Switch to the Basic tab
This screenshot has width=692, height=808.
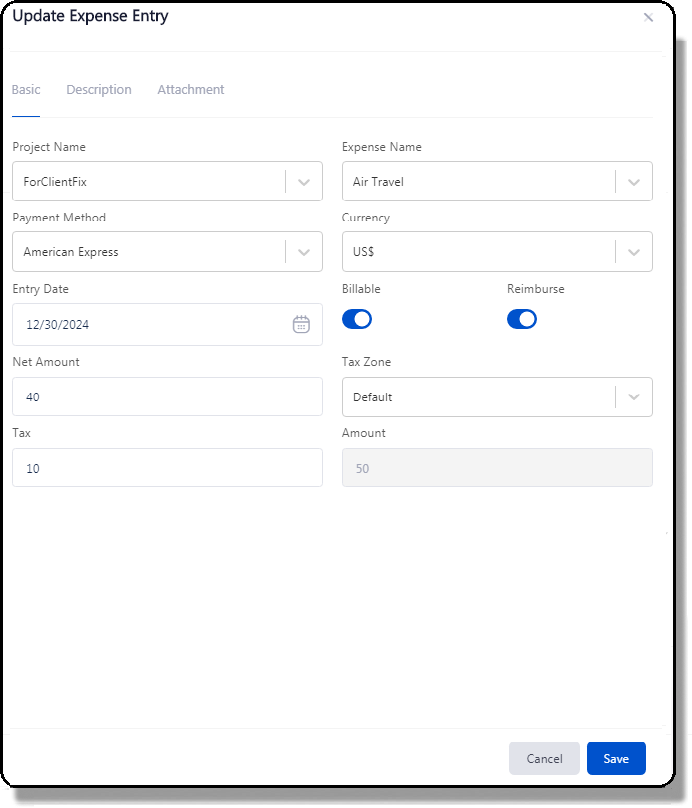point(26,90)
